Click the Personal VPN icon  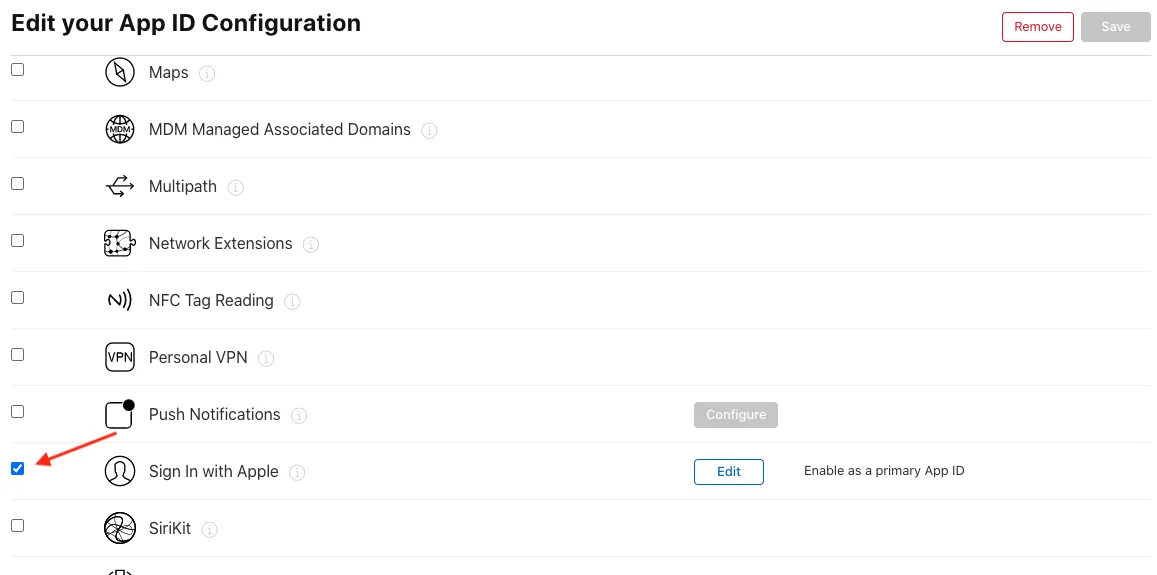(120, 357)
